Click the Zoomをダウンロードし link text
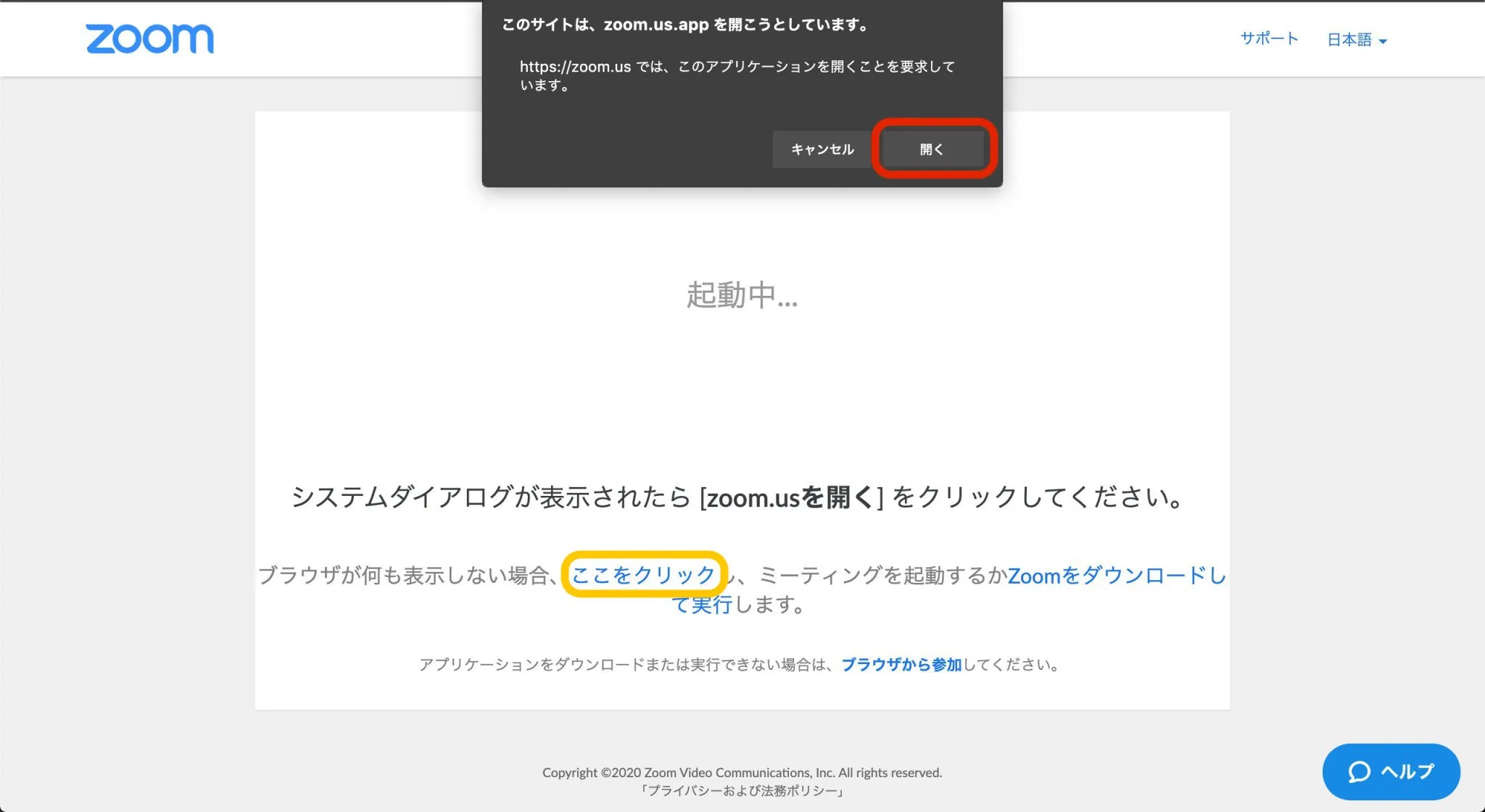 pos(1117,575)
